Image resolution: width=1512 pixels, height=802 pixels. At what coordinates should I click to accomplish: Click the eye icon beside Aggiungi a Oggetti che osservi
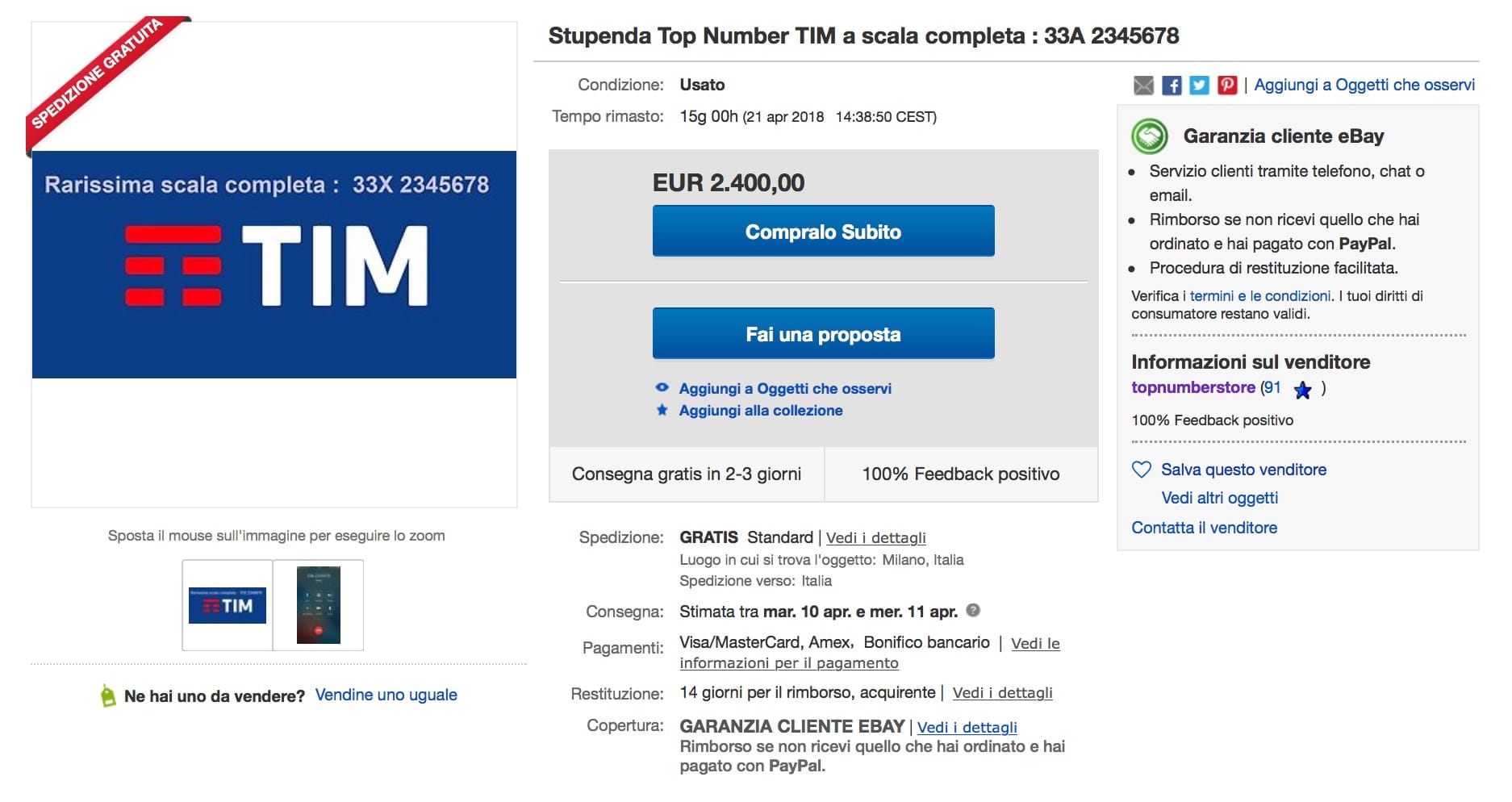pos(662,388)
